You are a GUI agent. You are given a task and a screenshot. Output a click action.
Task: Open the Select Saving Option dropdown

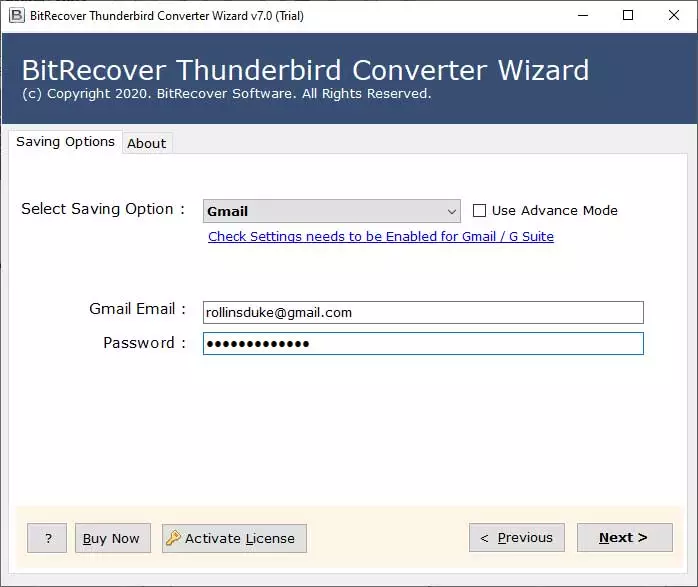(332, 211)
